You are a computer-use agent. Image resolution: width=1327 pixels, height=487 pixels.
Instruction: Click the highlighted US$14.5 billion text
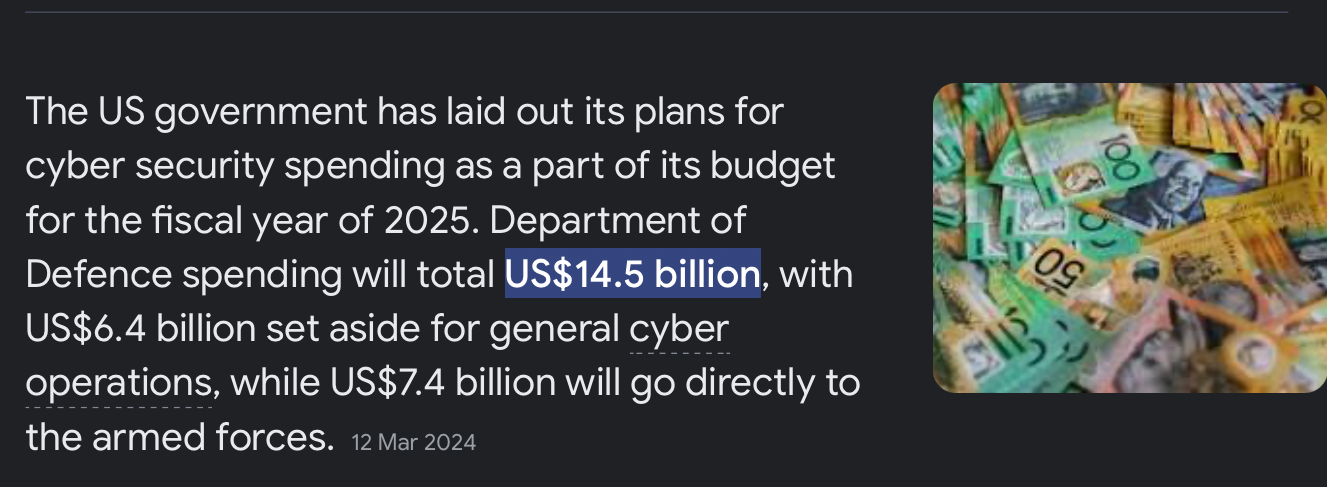[x=633, y=274]
